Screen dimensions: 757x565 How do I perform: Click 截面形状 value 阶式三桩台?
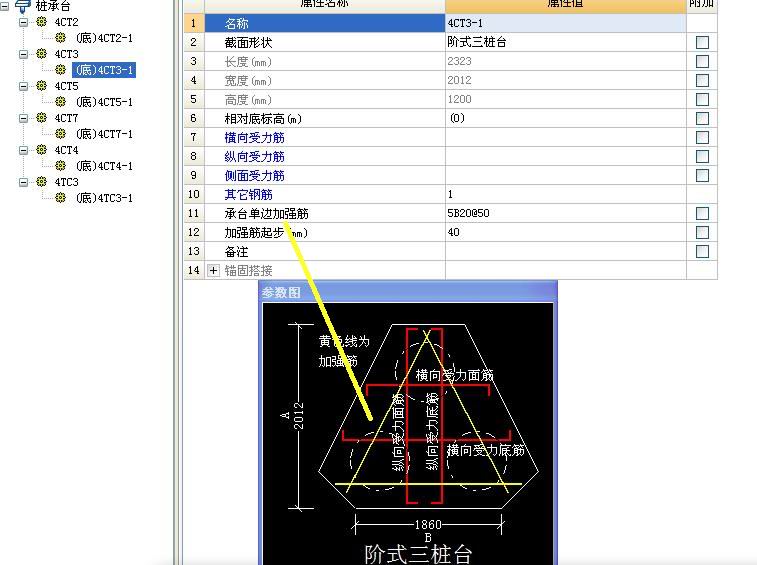[565, 42]
